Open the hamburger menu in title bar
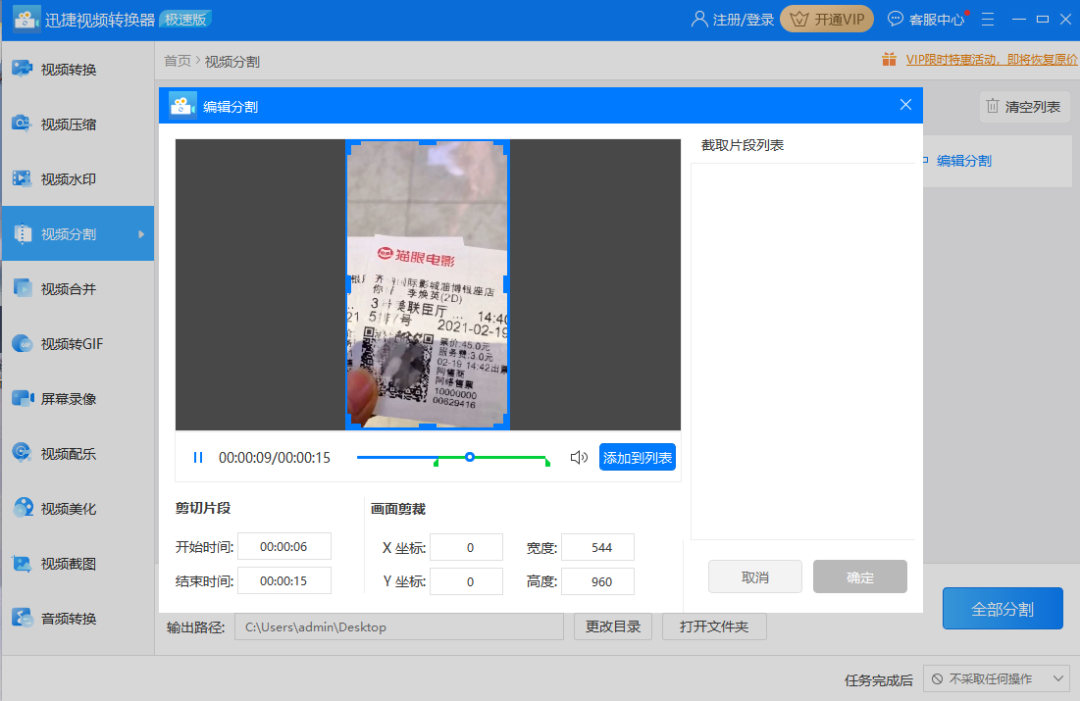 pyautogui.click(x=988, y=19)
